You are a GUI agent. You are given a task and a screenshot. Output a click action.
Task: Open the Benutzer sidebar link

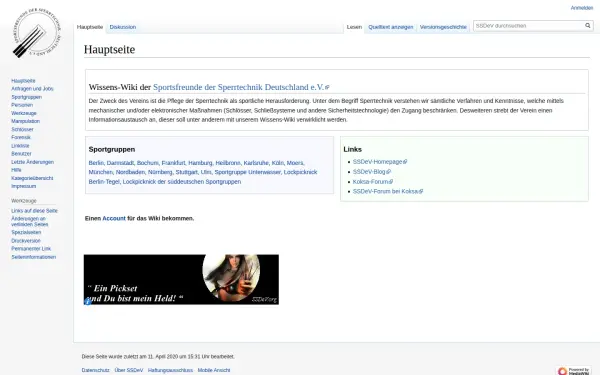click(21, 154)
